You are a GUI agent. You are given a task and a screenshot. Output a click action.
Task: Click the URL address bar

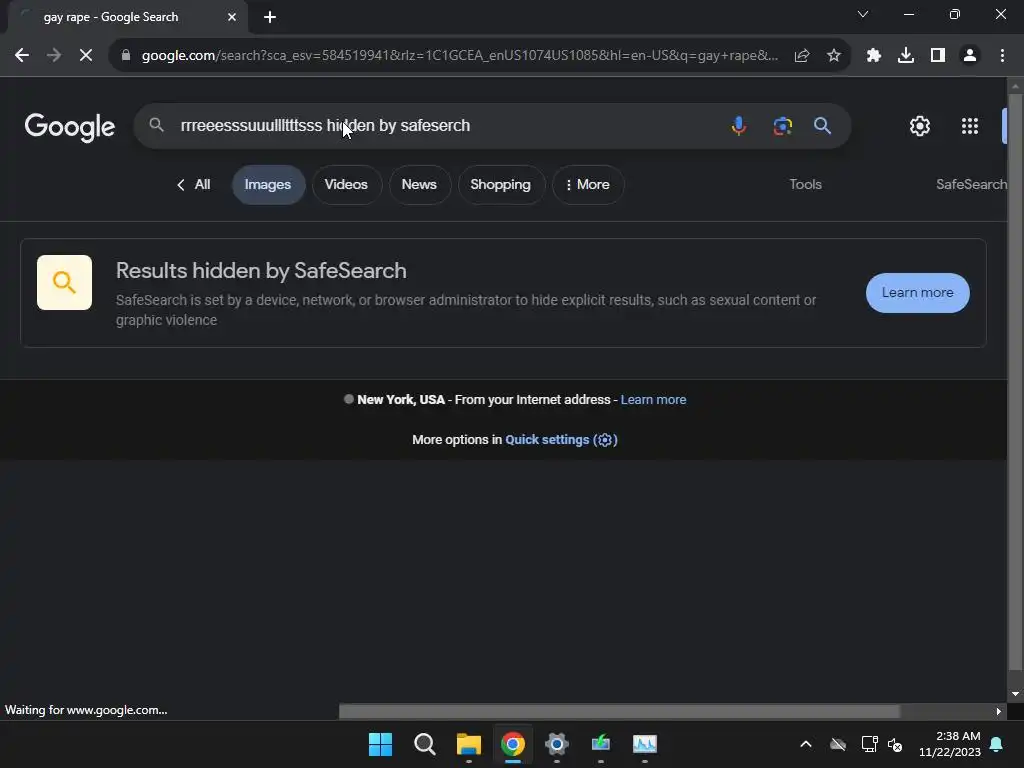(x=459, y=56)
